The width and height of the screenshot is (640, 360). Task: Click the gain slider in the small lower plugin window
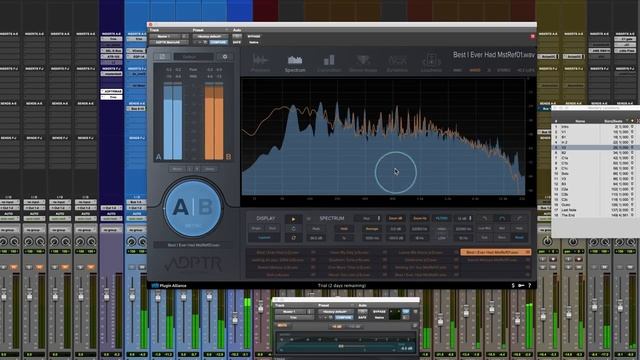click(x=341, y=346)
